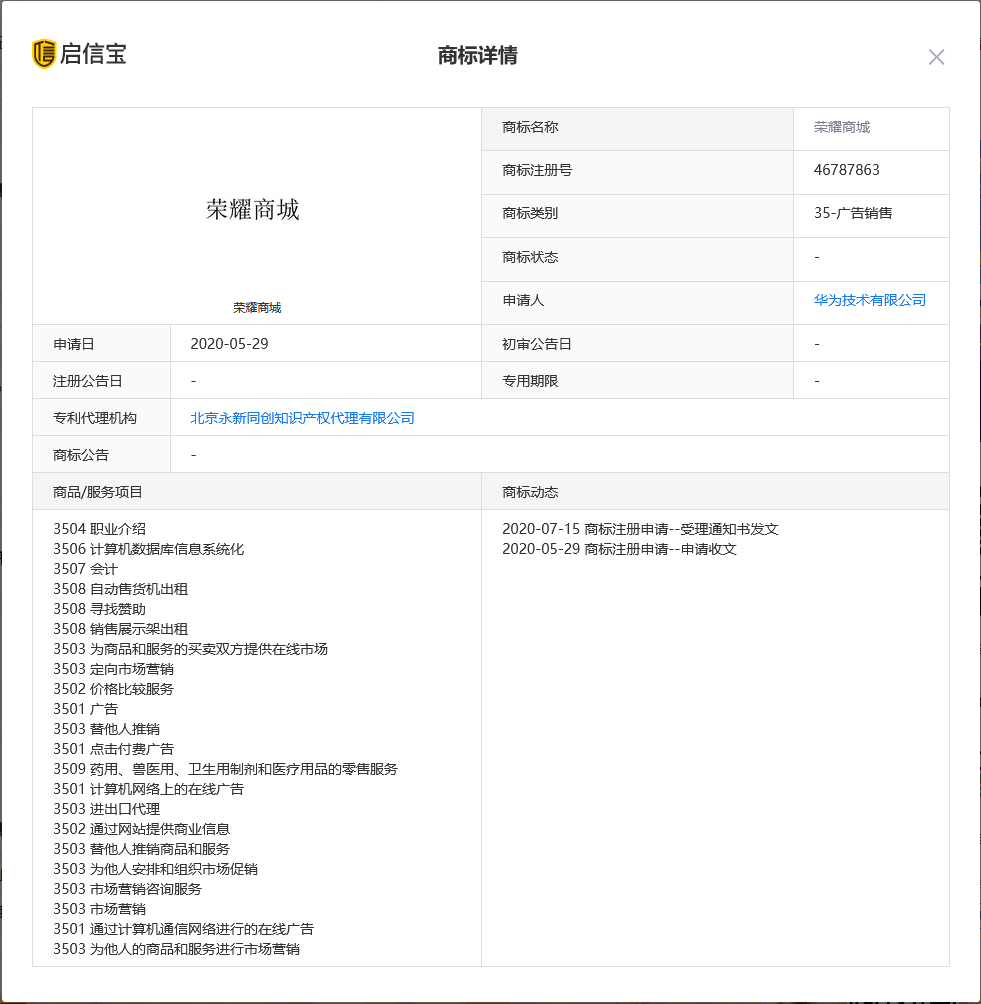981x1004 pixels.
Task: Click the 启信宝 shield logo
Action: [44, 54]
